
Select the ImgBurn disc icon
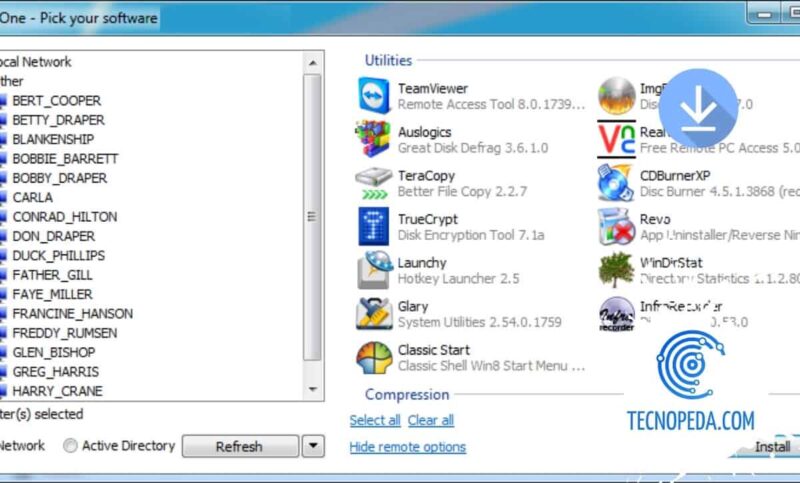[616, 96]
